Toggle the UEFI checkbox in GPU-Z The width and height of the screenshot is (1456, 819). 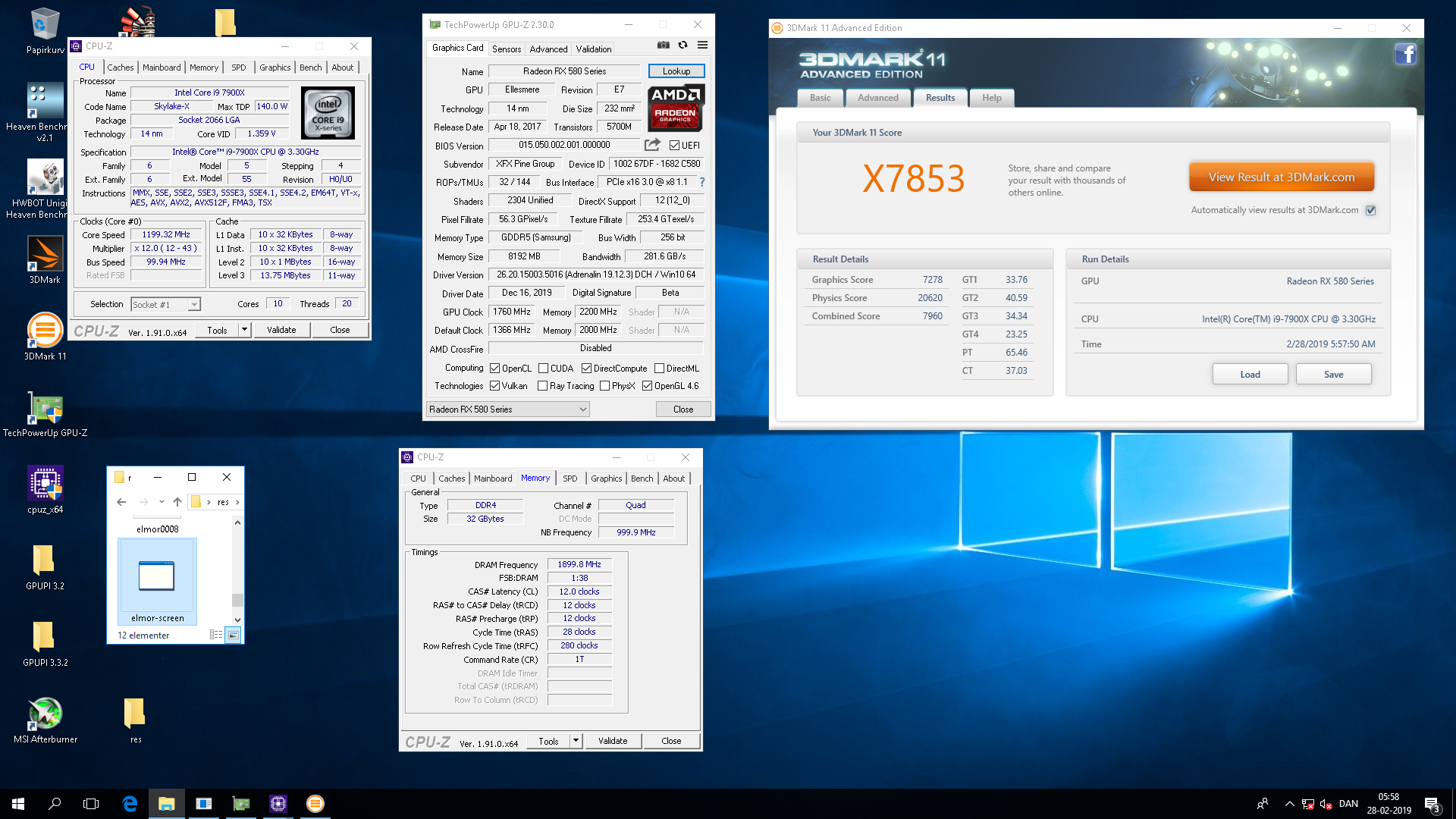(x=674, y=146)
